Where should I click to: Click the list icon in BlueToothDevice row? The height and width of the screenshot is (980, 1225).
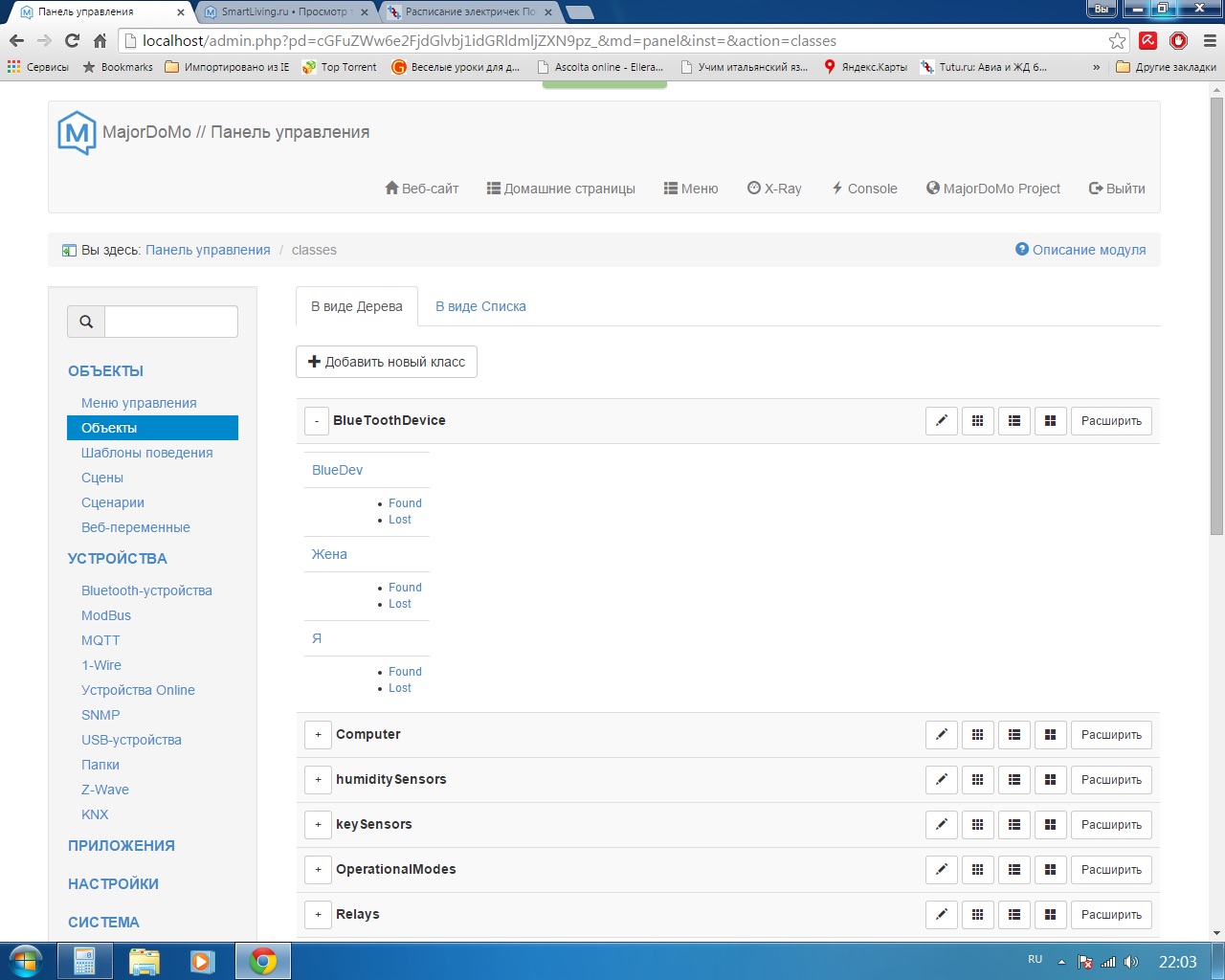[1014, 421]
